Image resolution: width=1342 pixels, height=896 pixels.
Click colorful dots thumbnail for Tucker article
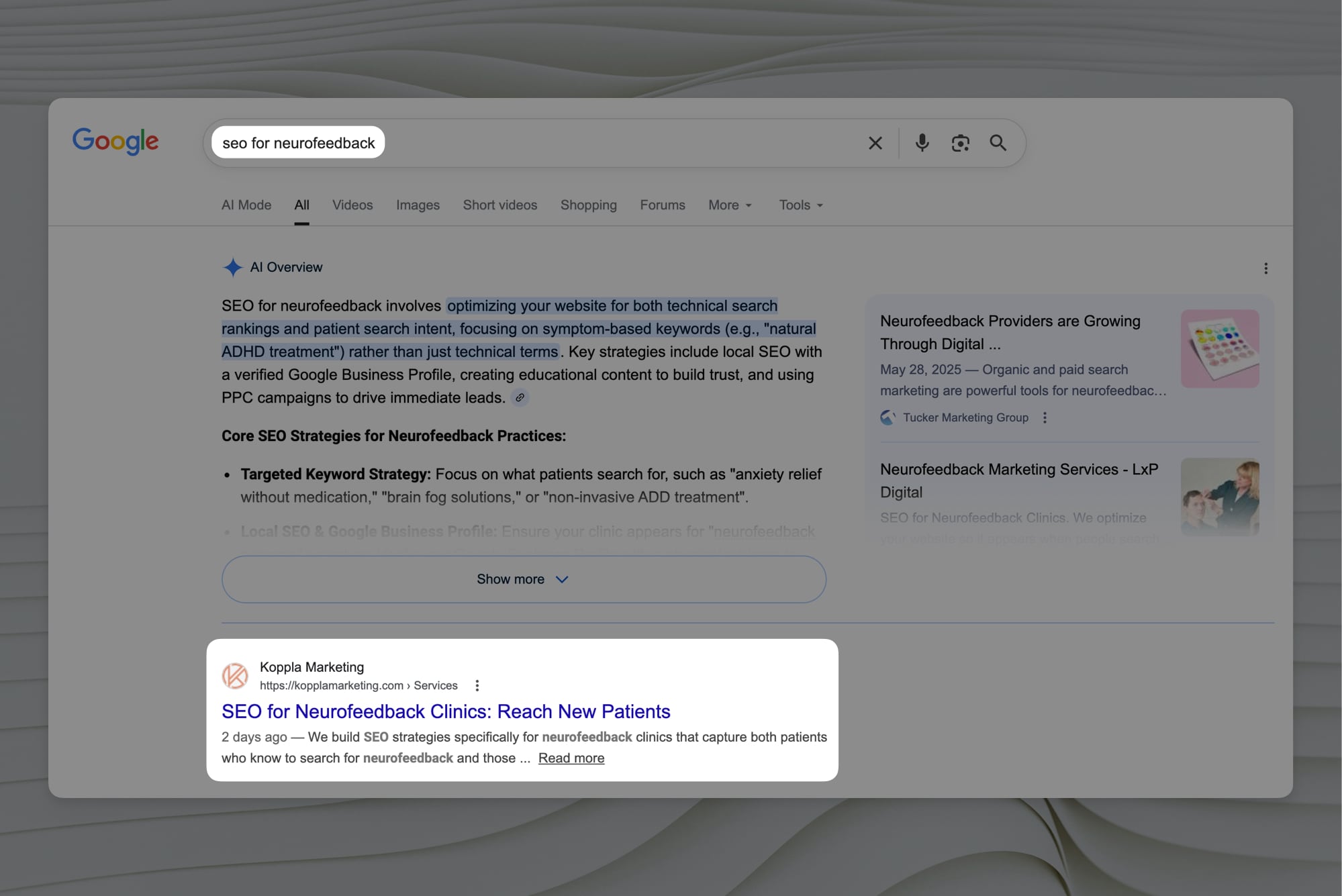pos(1220,348)
